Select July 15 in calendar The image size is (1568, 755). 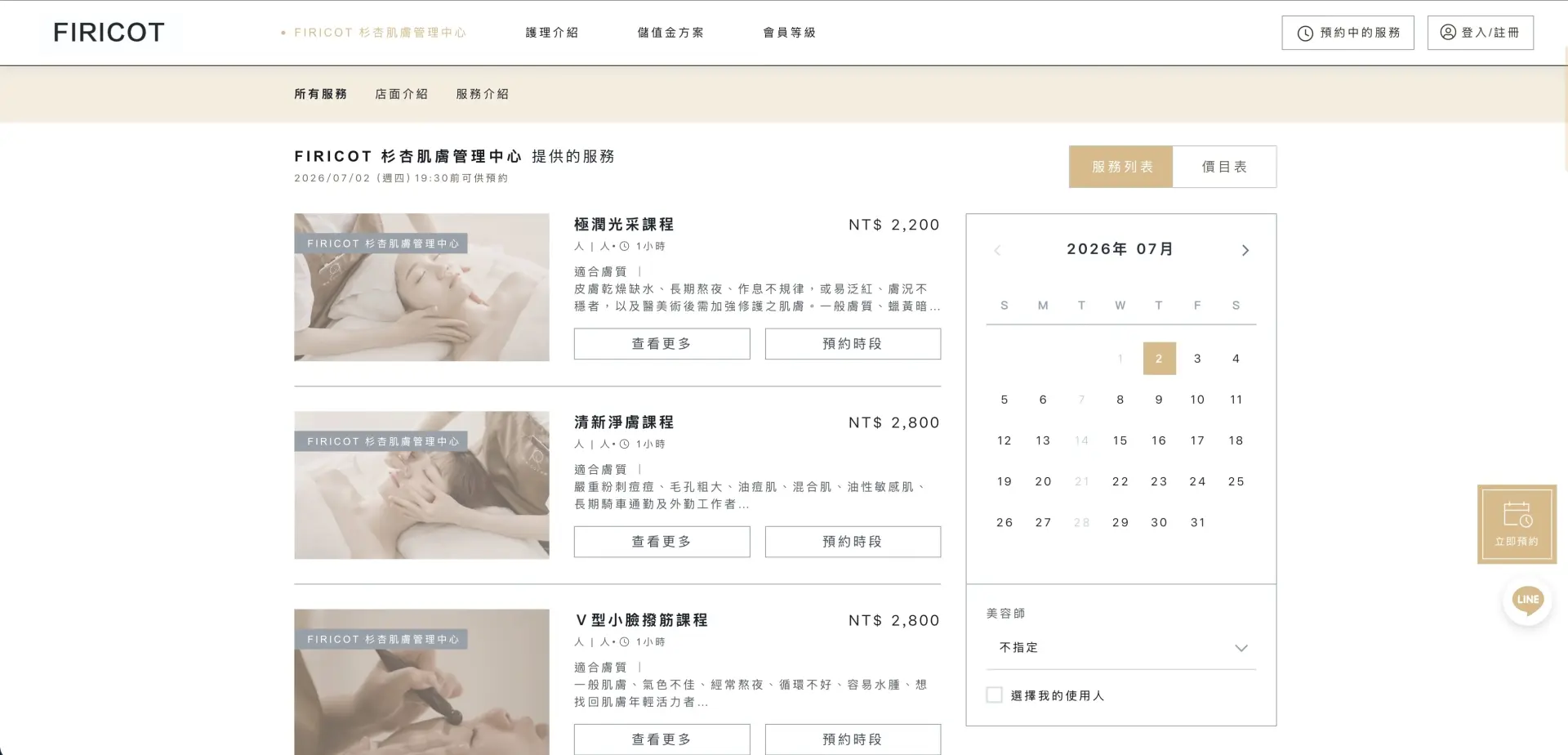point(1120,440)
